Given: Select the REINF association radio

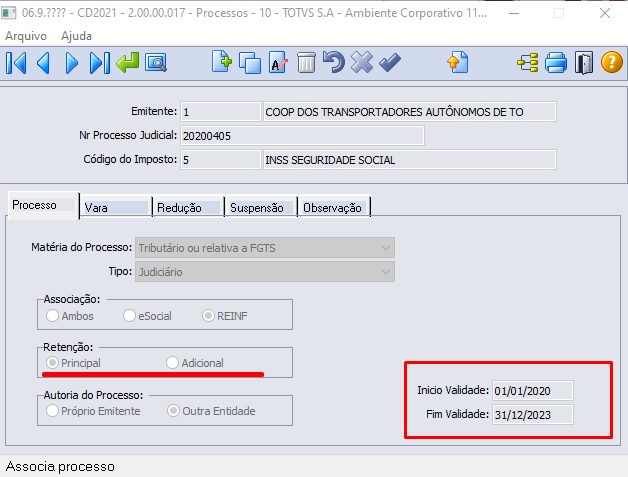Looking at the screenshot, I should coord(208,316).
